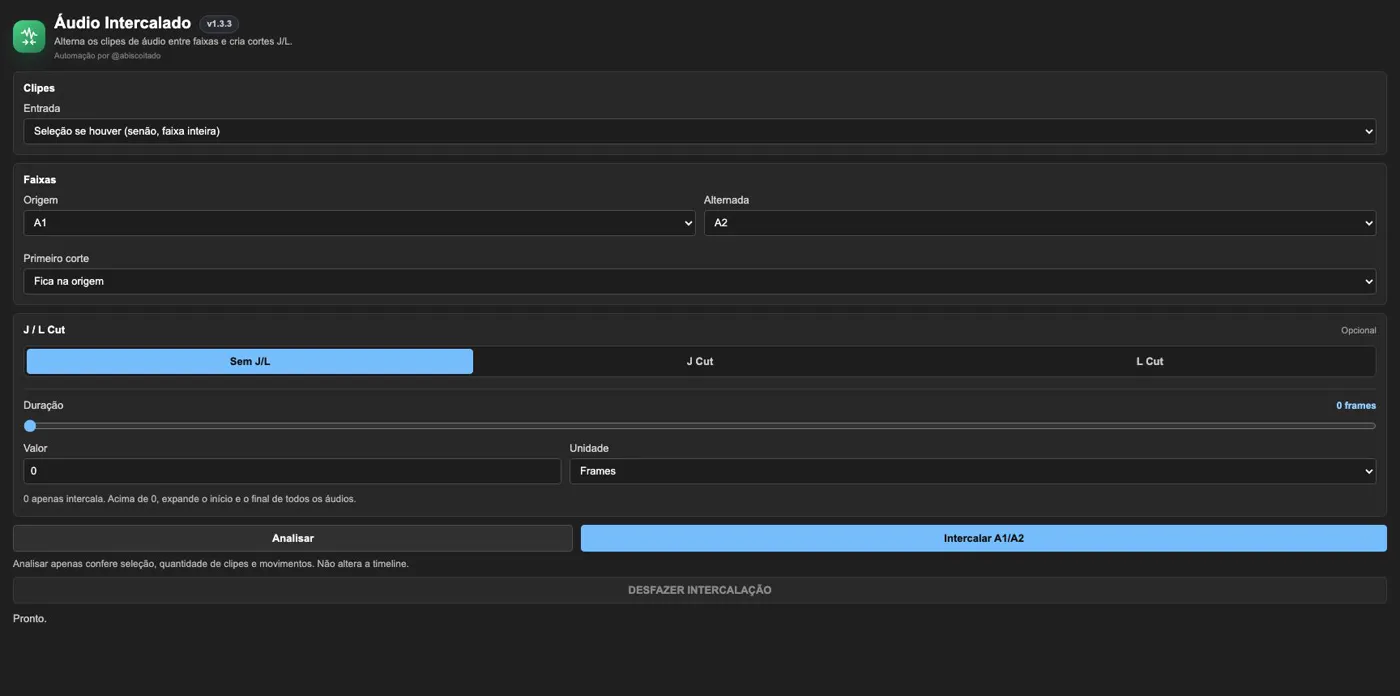Choose the J Cut option
The height and width of the screenshot is (696, 1400).
pyautogui.click(x=700, y=361)
